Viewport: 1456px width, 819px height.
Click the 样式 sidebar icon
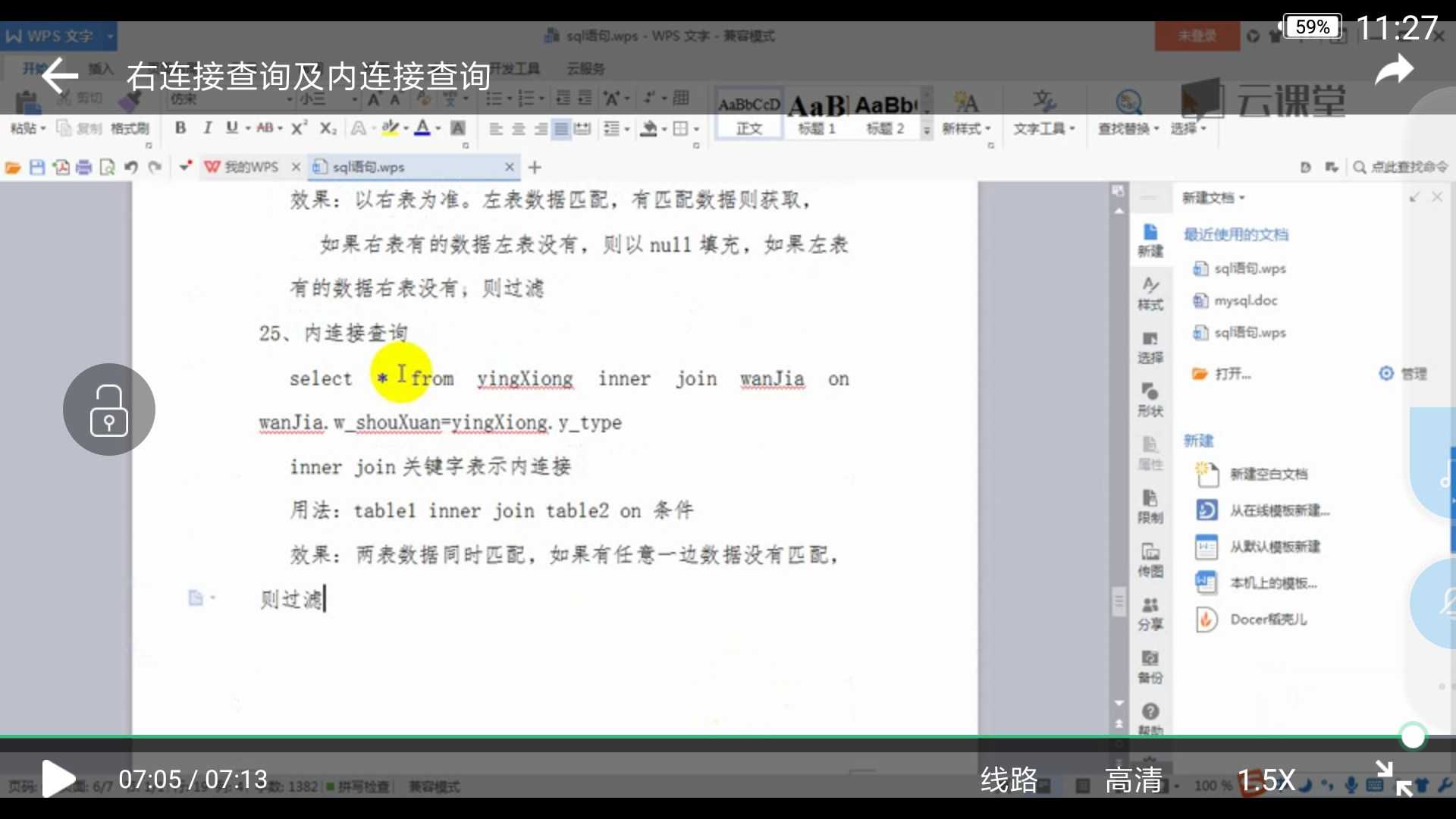[1150, 293]
